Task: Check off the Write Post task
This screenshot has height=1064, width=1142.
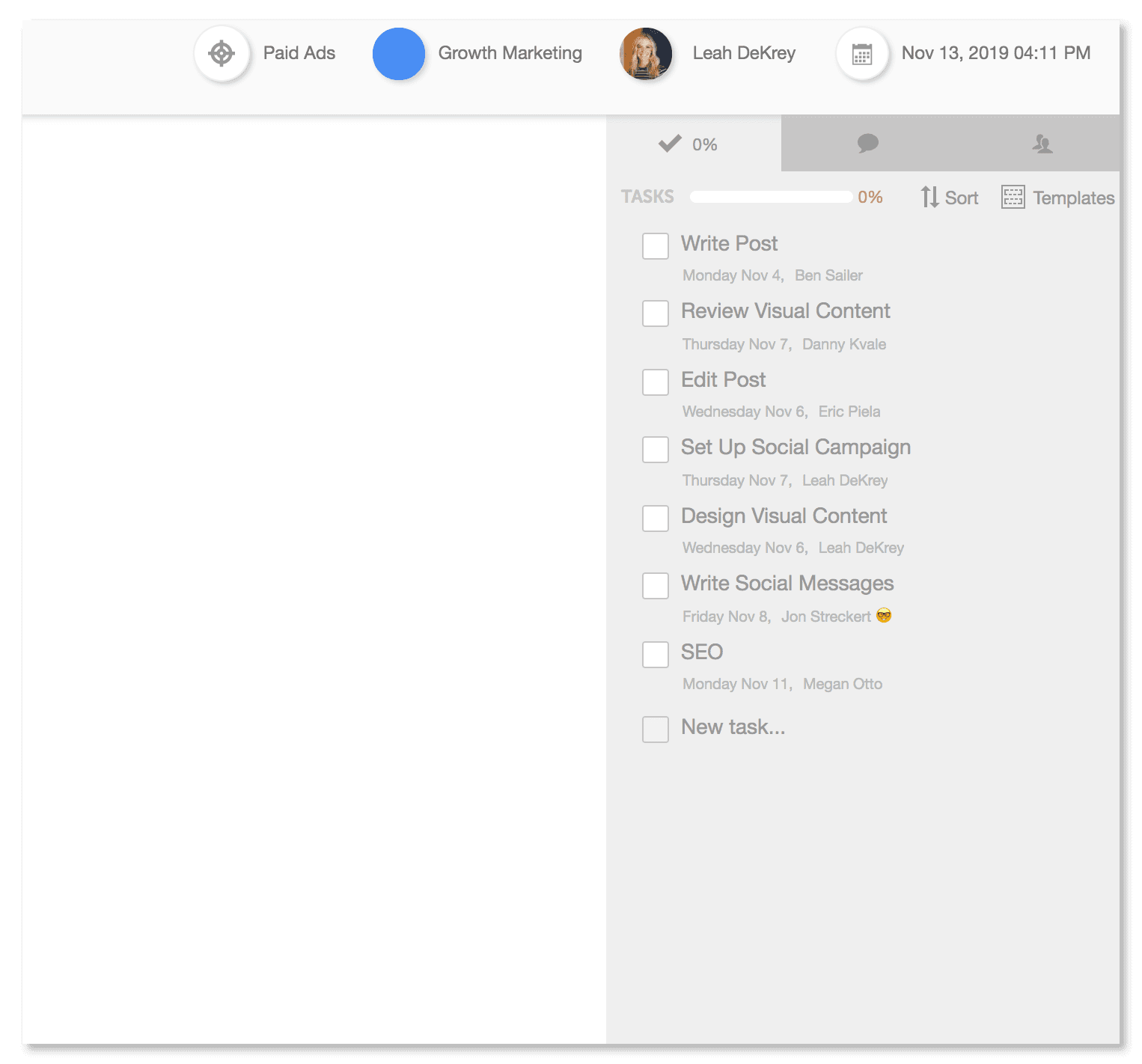Action: [x=656, y=246]
